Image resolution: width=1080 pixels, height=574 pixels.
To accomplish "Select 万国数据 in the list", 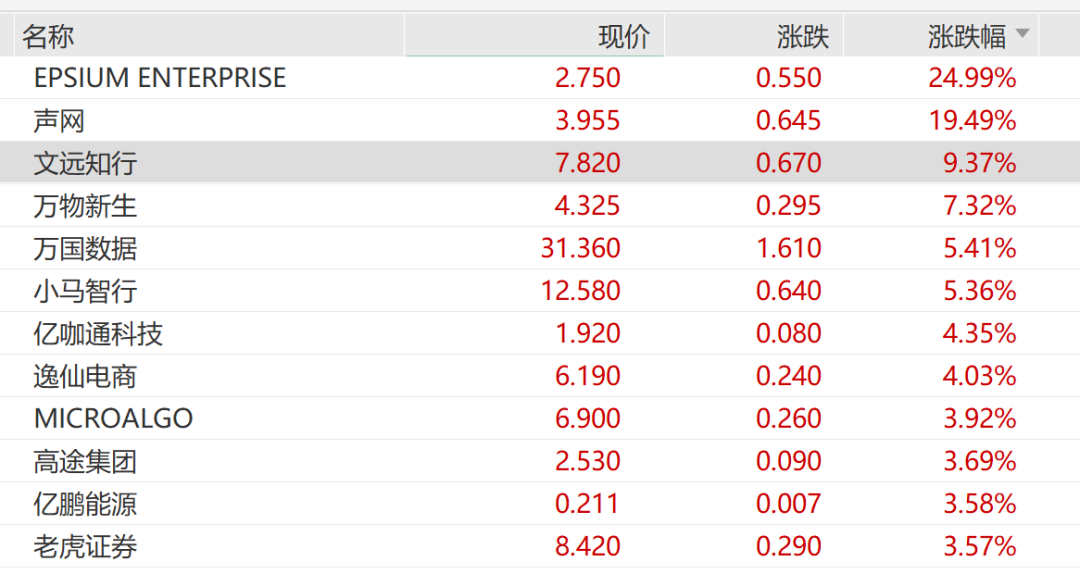I will [x=85, y=248].
